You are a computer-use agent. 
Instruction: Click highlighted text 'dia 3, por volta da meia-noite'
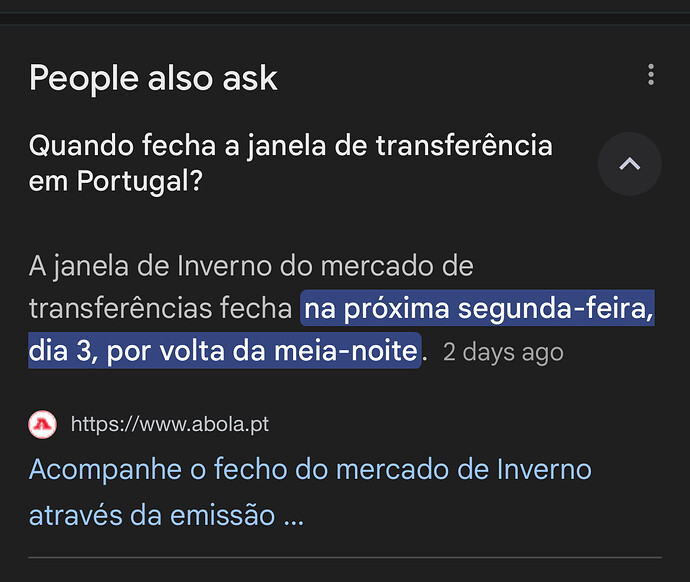[x=222, y=351]
